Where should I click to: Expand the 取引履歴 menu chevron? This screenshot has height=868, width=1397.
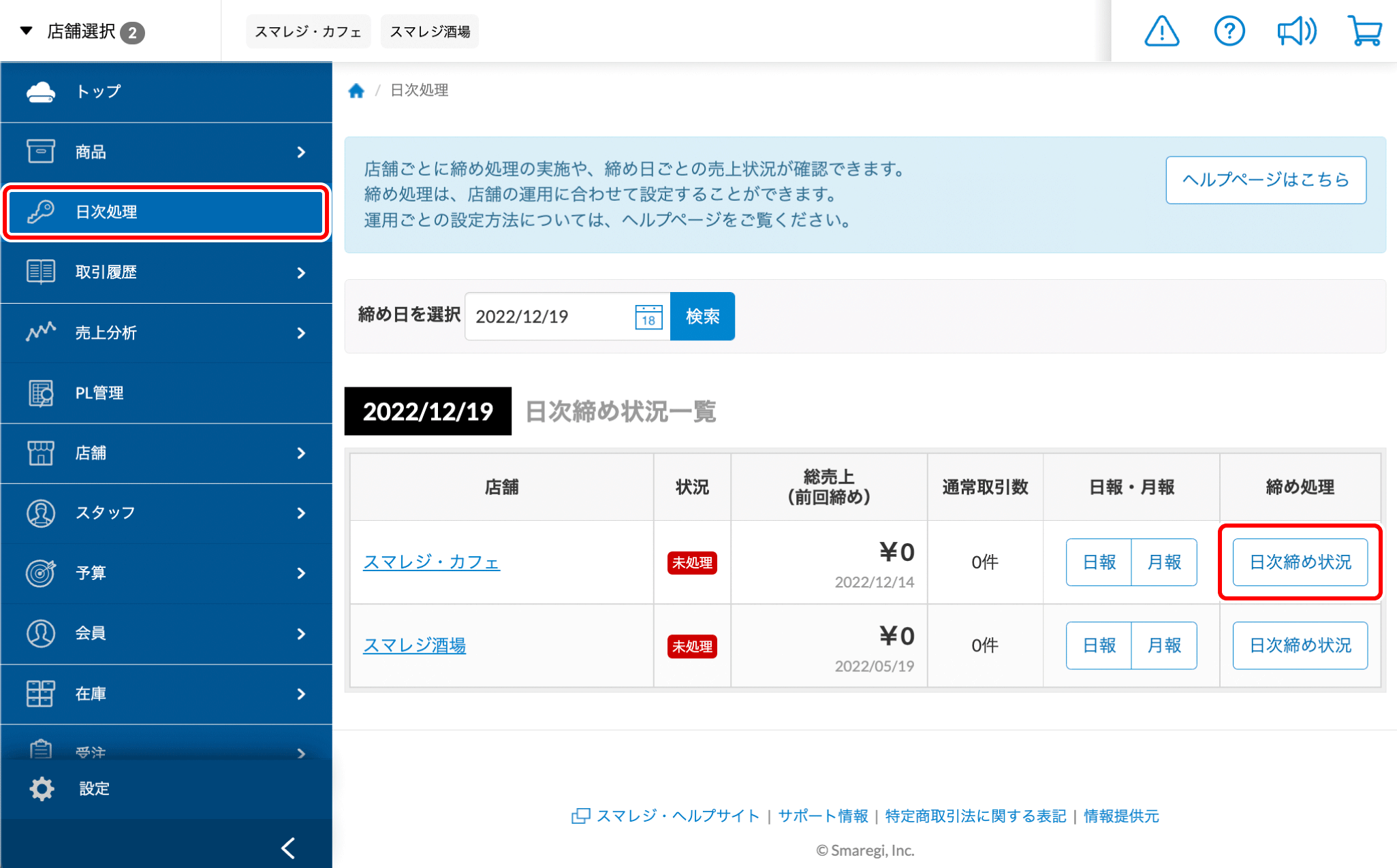[x=301, y=272]
